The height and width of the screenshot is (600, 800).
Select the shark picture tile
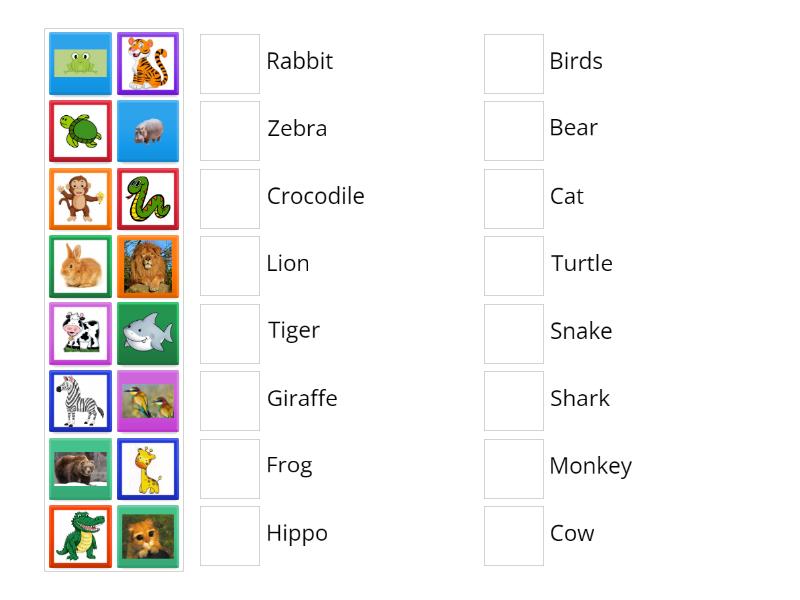click(x=148, y=333)
